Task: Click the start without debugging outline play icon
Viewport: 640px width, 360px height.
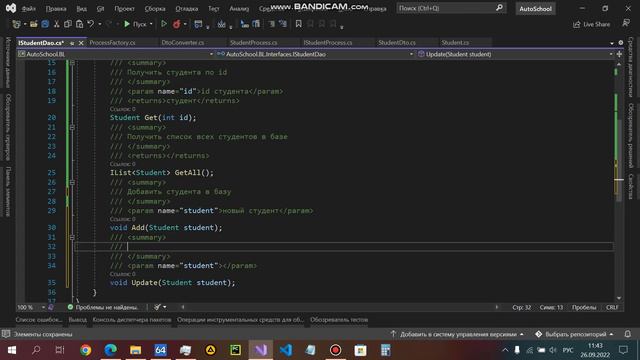Action: click(x=164, y=24)
